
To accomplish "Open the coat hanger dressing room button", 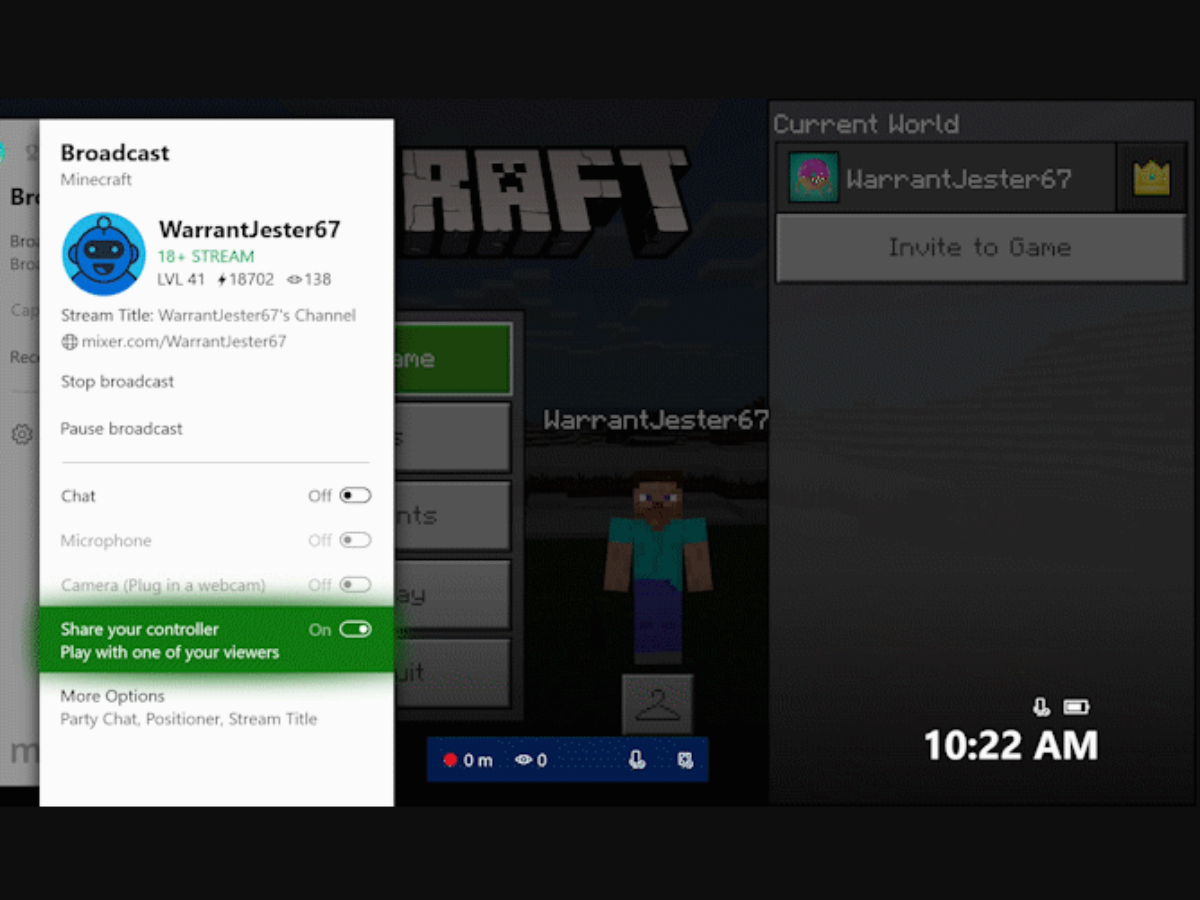I will pos(657,704).
